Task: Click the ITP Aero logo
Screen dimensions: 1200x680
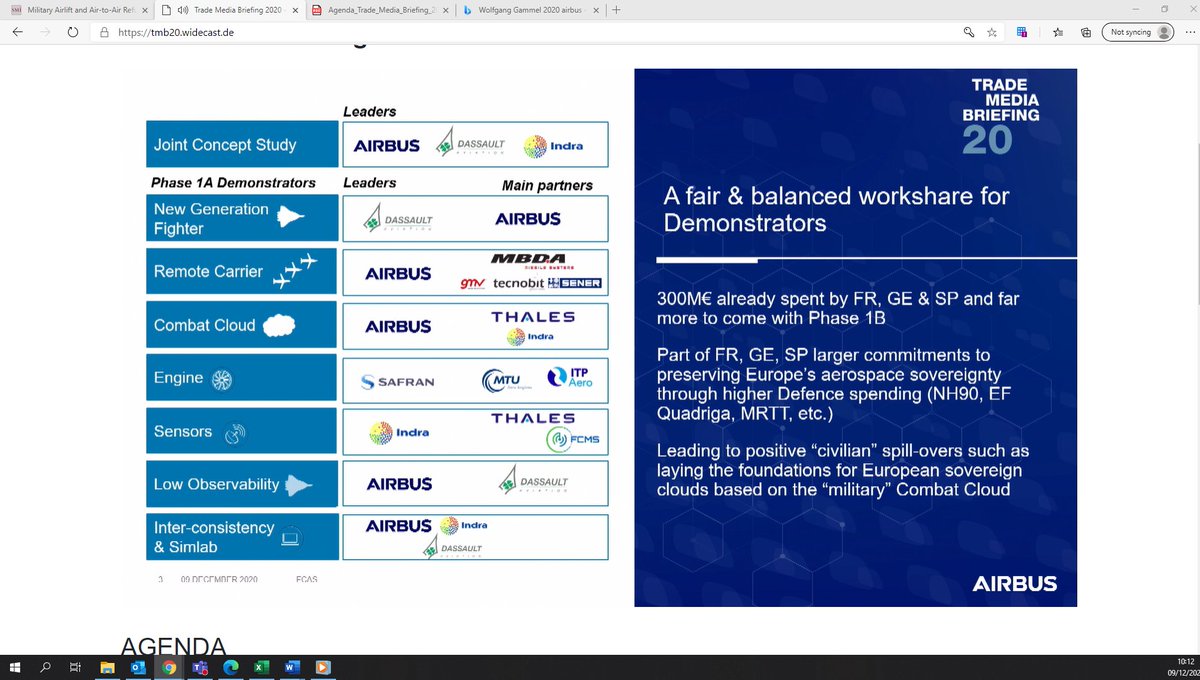Action: (x=571, y=377)
